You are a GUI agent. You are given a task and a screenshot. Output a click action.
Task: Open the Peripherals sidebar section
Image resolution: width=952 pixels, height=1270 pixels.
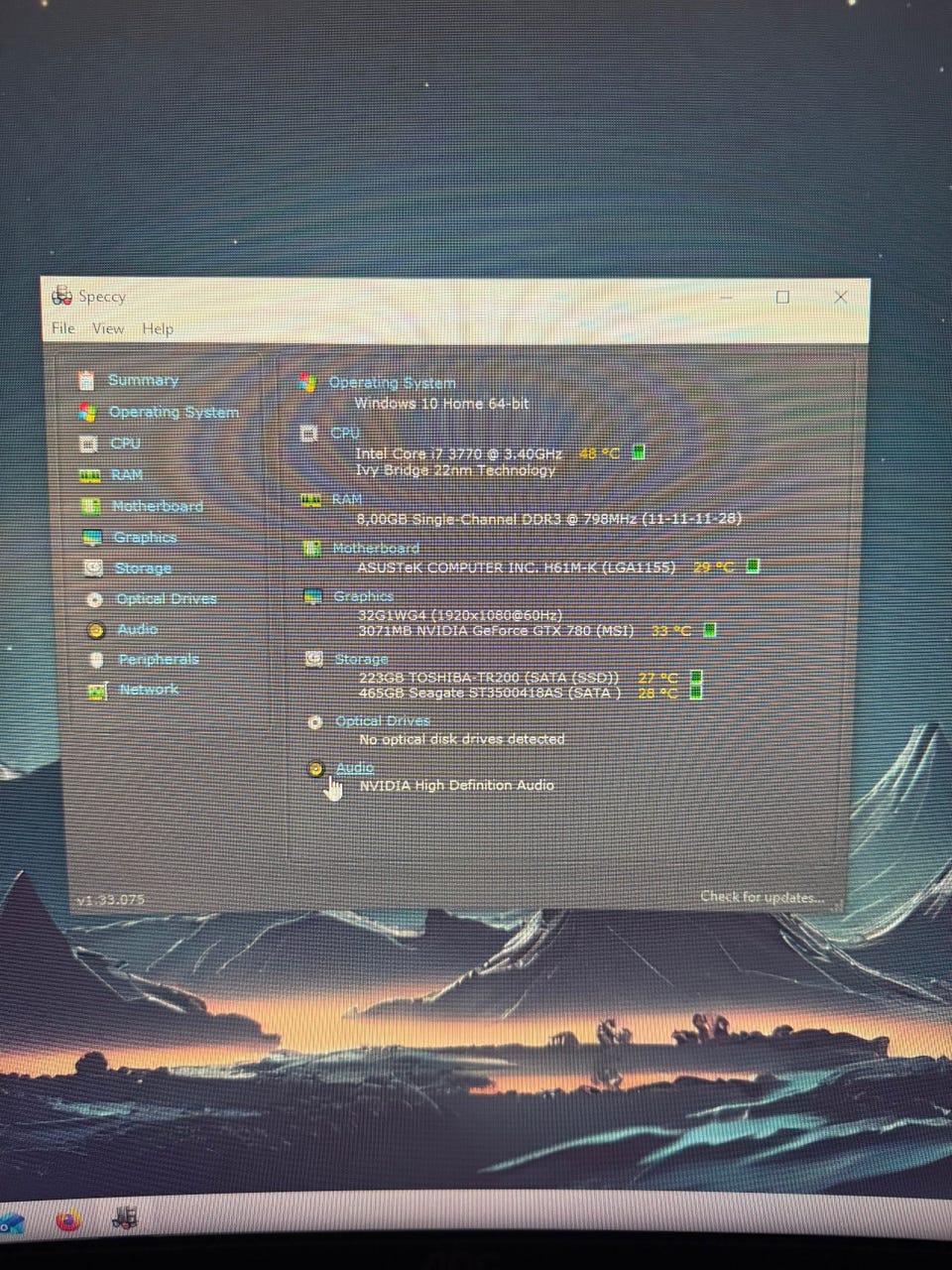tap(159, 660)
